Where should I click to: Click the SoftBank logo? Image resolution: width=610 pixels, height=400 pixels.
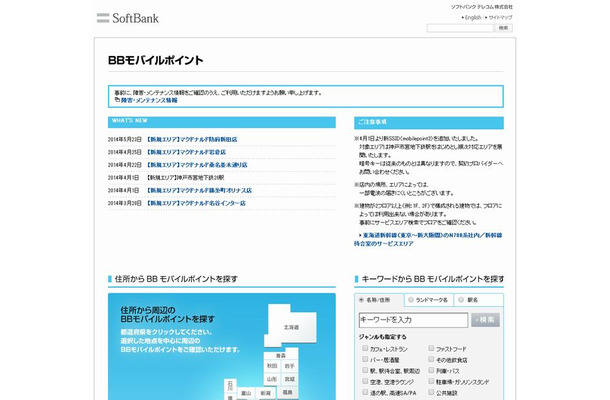click(128, 18)
